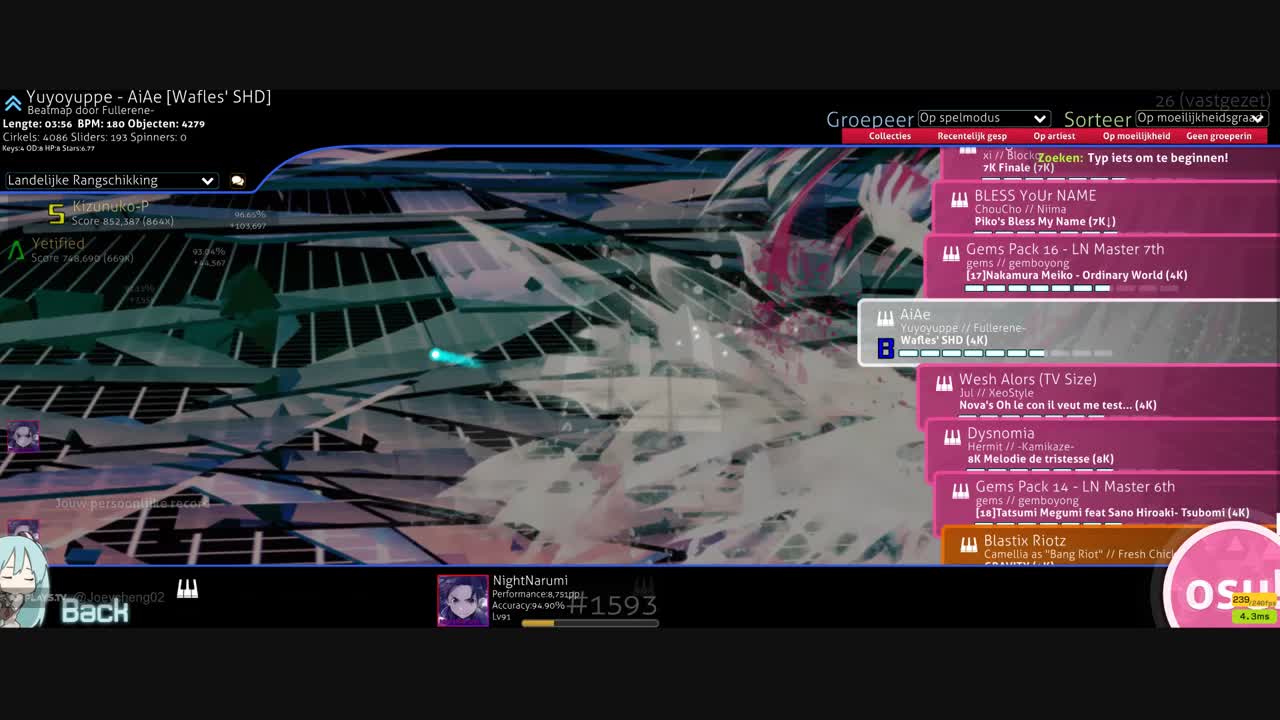Click piano icon on BLESS YoUr NAME
This screenshot has width=1280, height=720.
959,199
